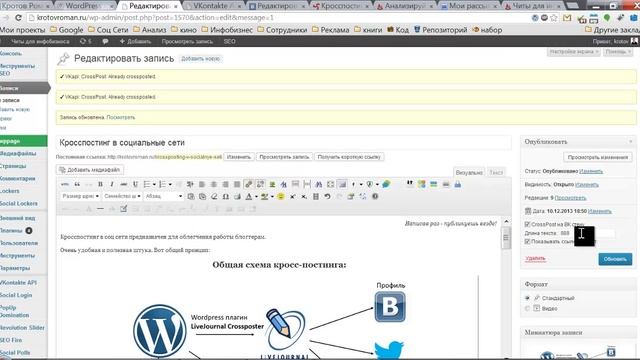Open the editor help icon
This screenshot has width=640, height=360.
click(375, 197)
